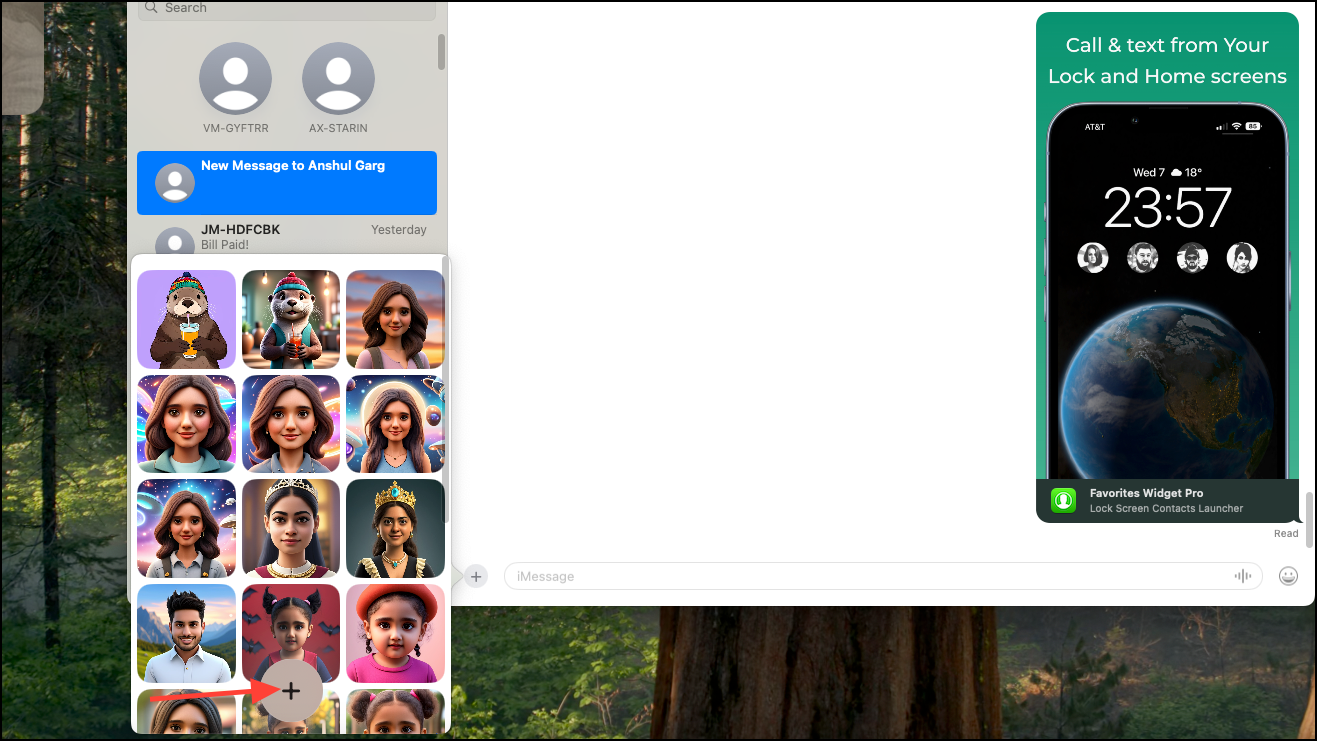Focus the Search field in Messages sidebar

tap(287, 8)
